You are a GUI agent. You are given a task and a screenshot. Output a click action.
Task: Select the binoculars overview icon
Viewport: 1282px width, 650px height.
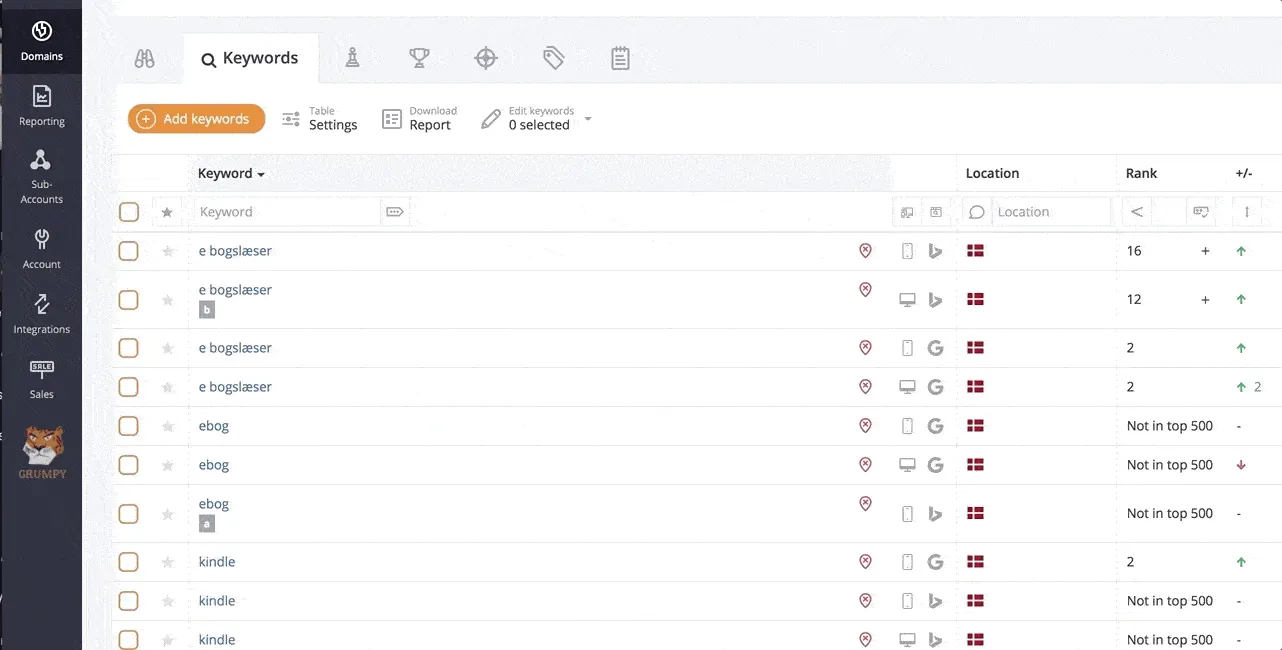coord(144,58)
